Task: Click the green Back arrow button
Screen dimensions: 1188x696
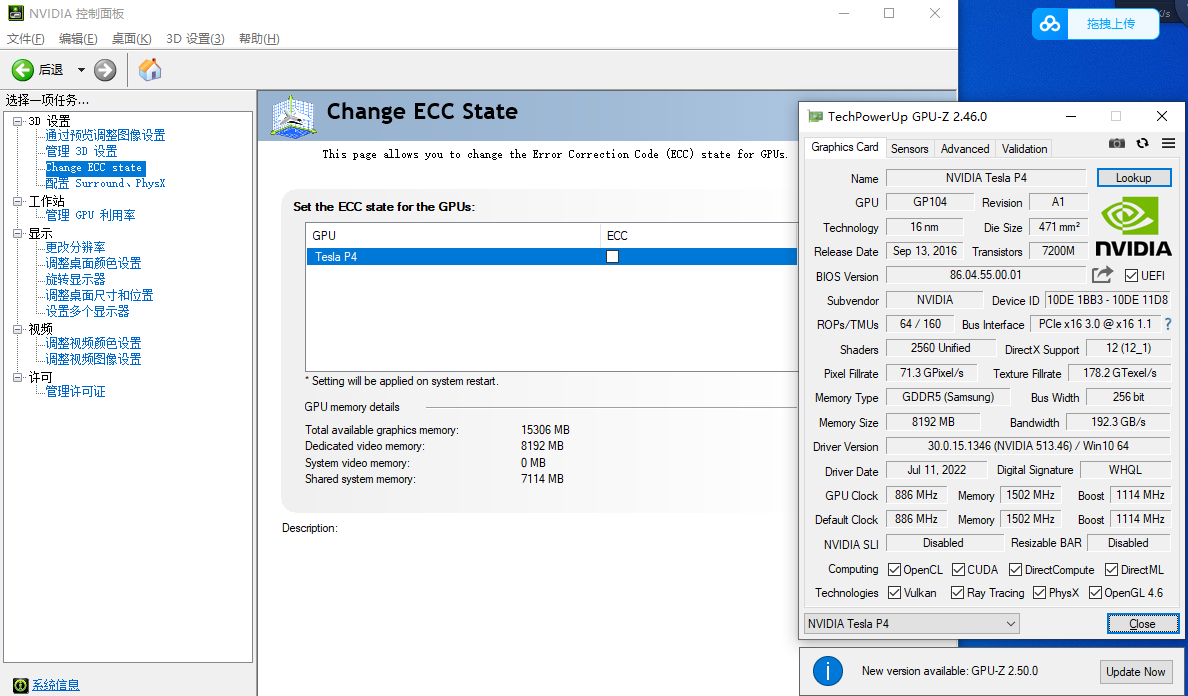Action: 23,70
